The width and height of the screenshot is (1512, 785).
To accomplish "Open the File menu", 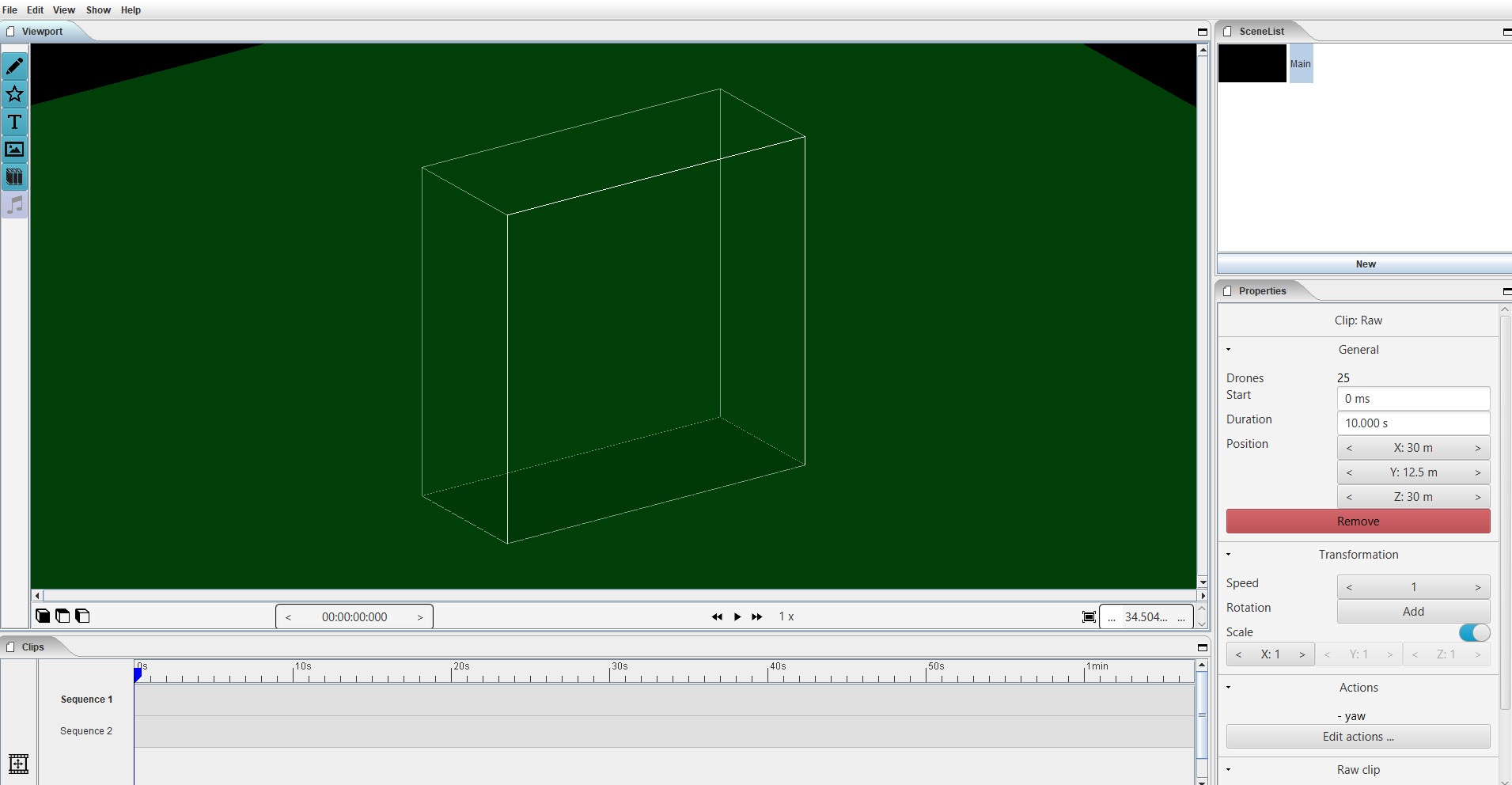I will pyautogui.click(x=10, y=10).
